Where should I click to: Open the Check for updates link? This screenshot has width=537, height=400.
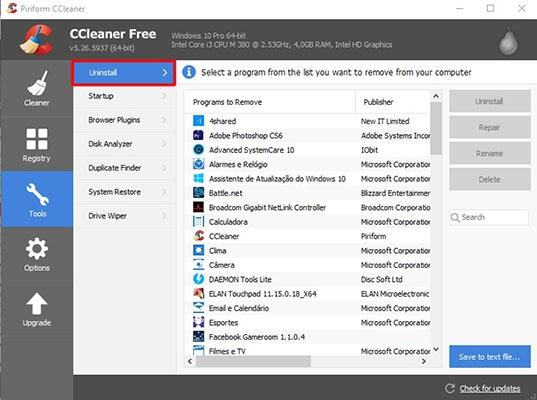490,388
